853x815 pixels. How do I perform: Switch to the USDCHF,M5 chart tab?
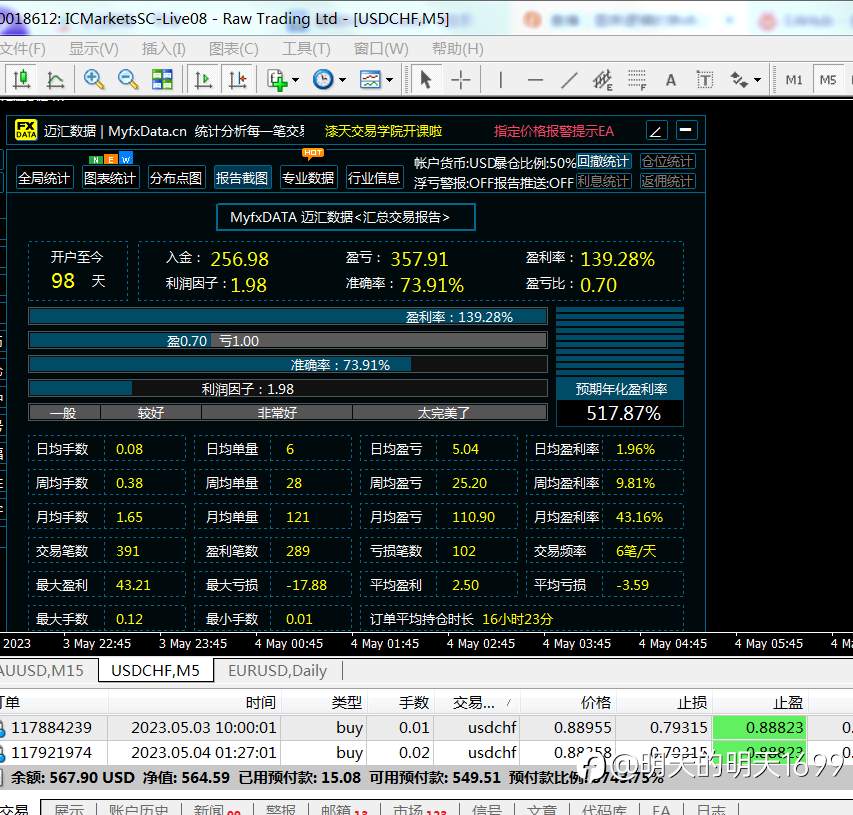pyautogui.click(x=156, y=670)
